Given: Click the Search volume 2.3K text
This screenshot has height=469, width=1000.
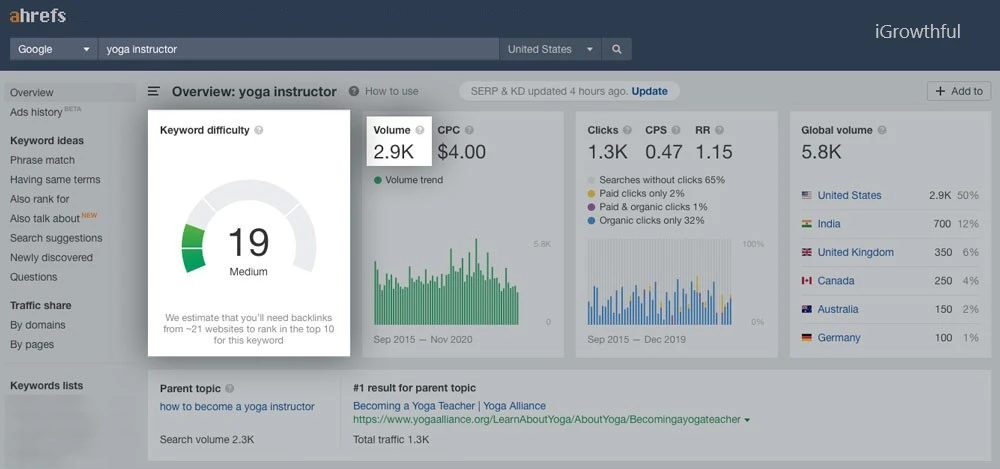Looking at the screenshot, I should click(x=207, y=440).
